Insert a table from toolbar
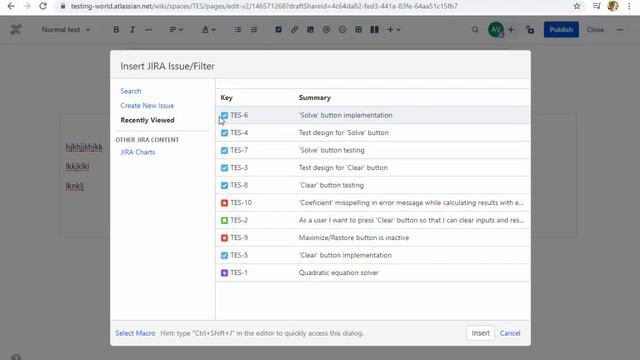Screen dimensions: 640x360 click(358, 30)
